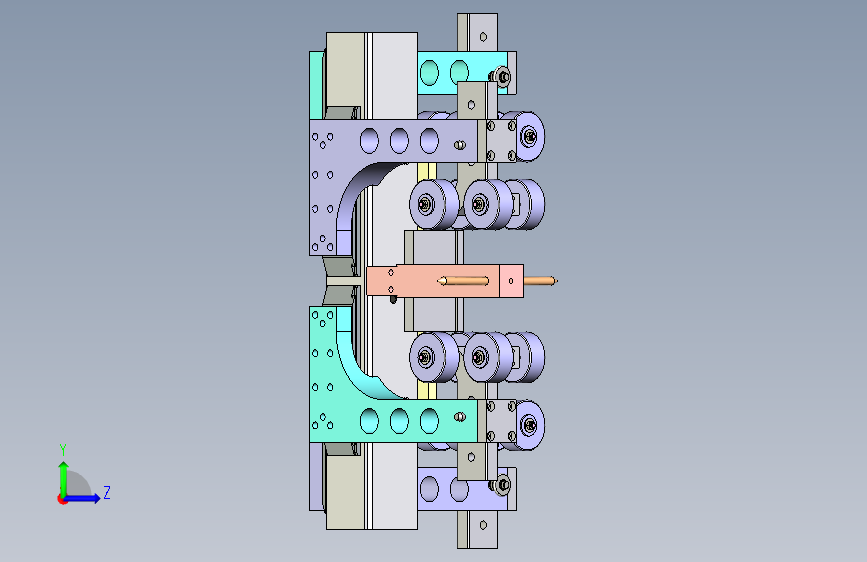
Task: Select the upper beige block
Action: [345, 70]
